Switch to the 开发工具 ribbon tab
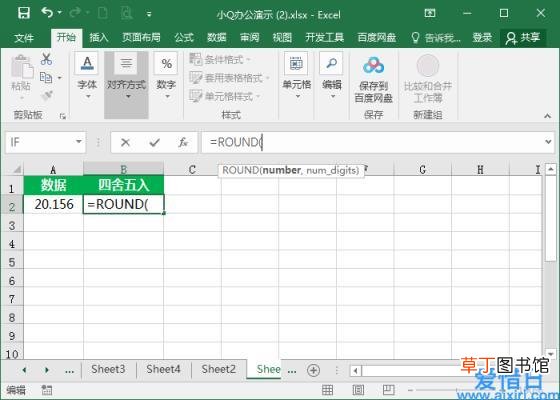Screen dimensions: 560x400 tap(324, 38)
